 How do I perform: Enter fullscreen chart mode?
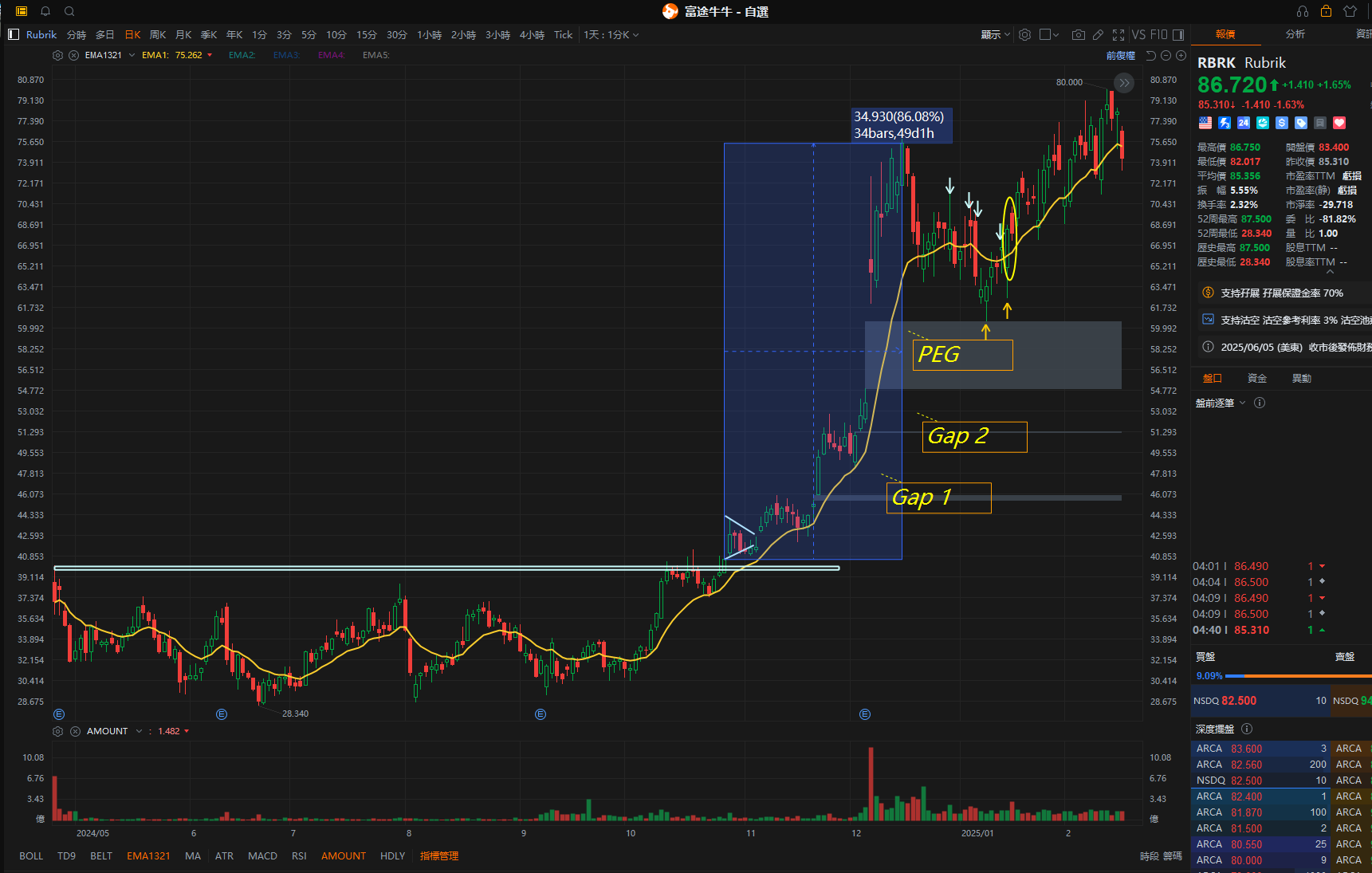click(x=1118, y=34)
